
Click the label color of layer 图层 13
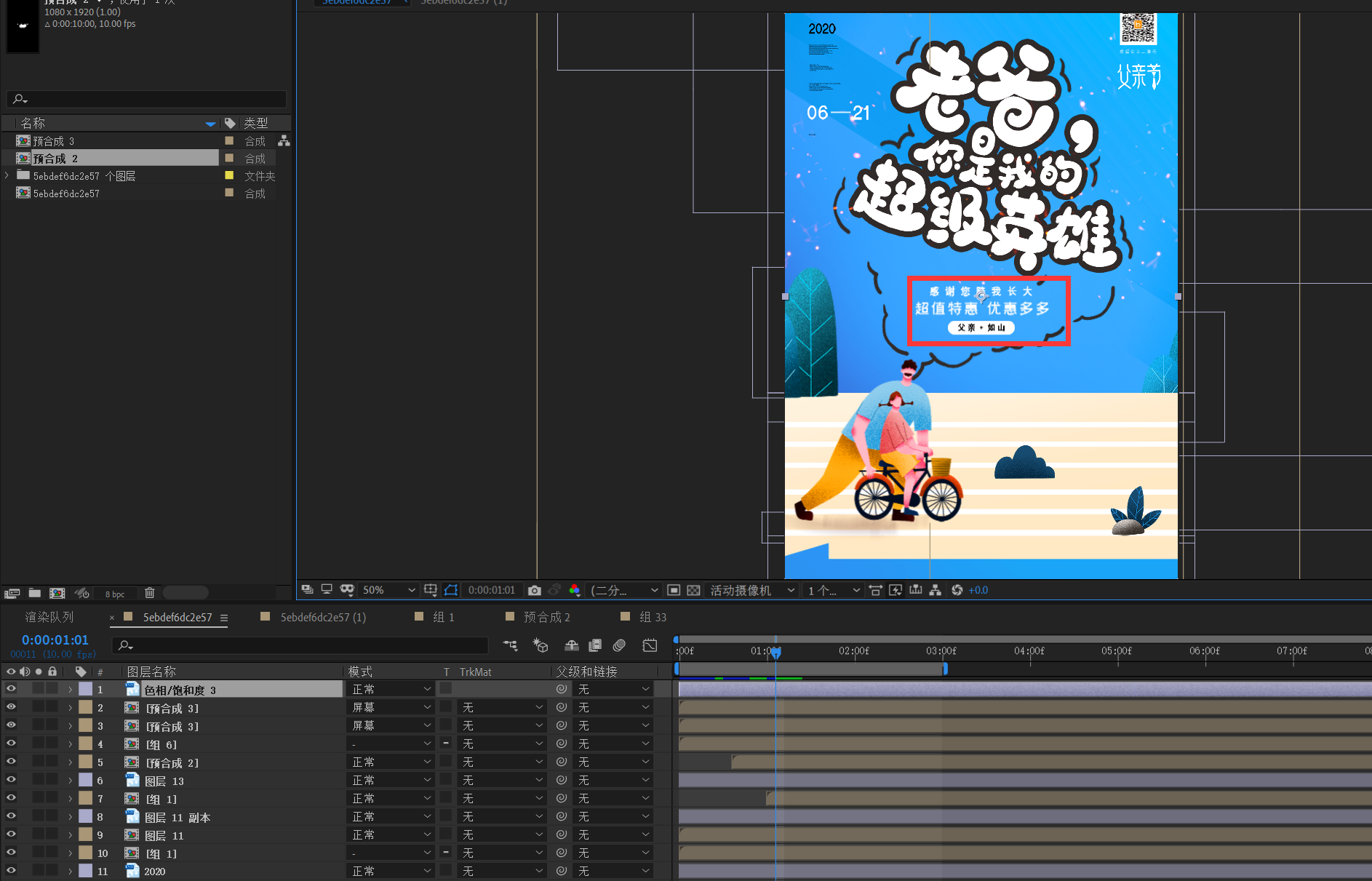(86, 780)
